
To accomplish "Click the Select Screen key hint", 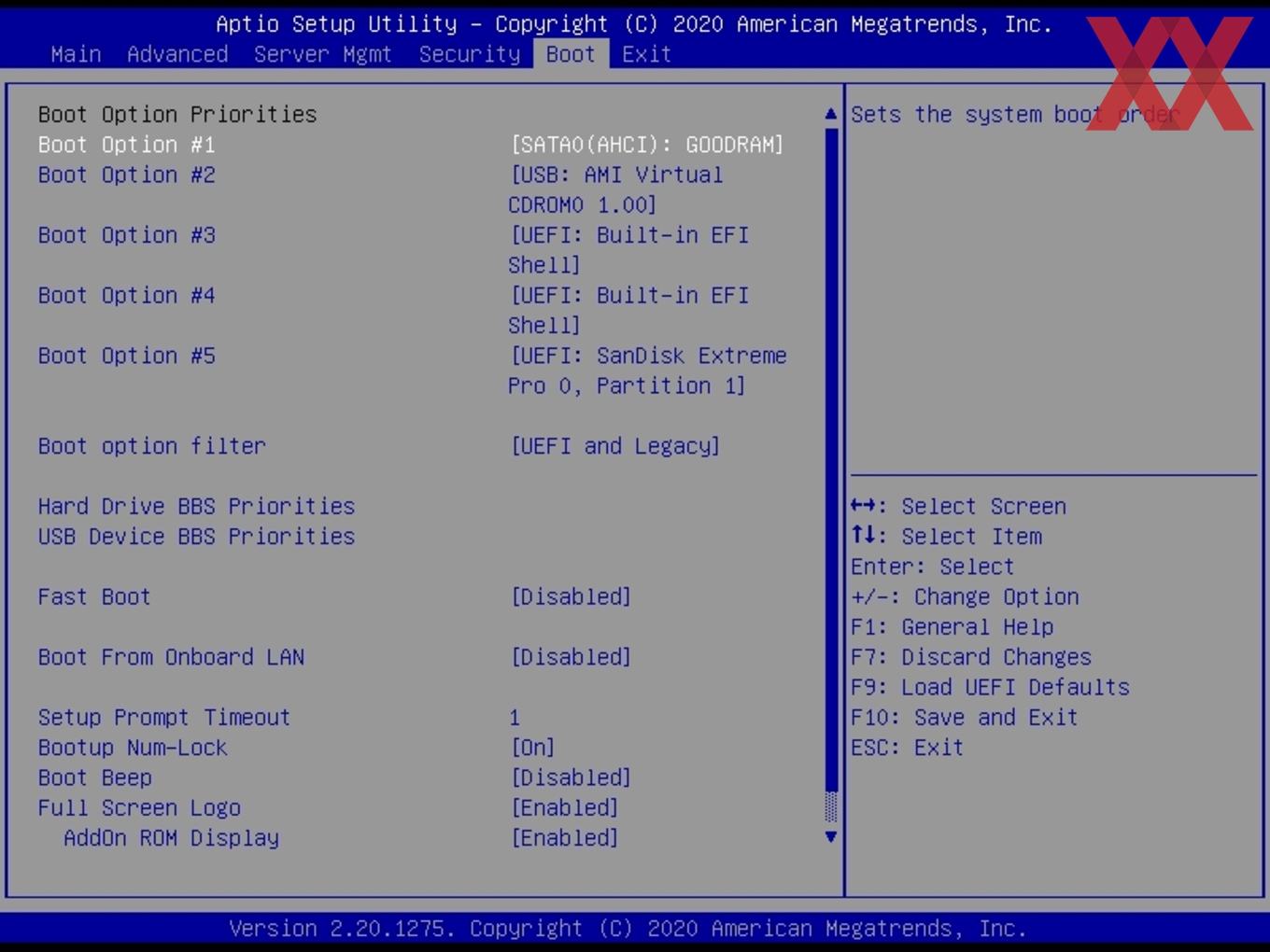I will 959,506.
